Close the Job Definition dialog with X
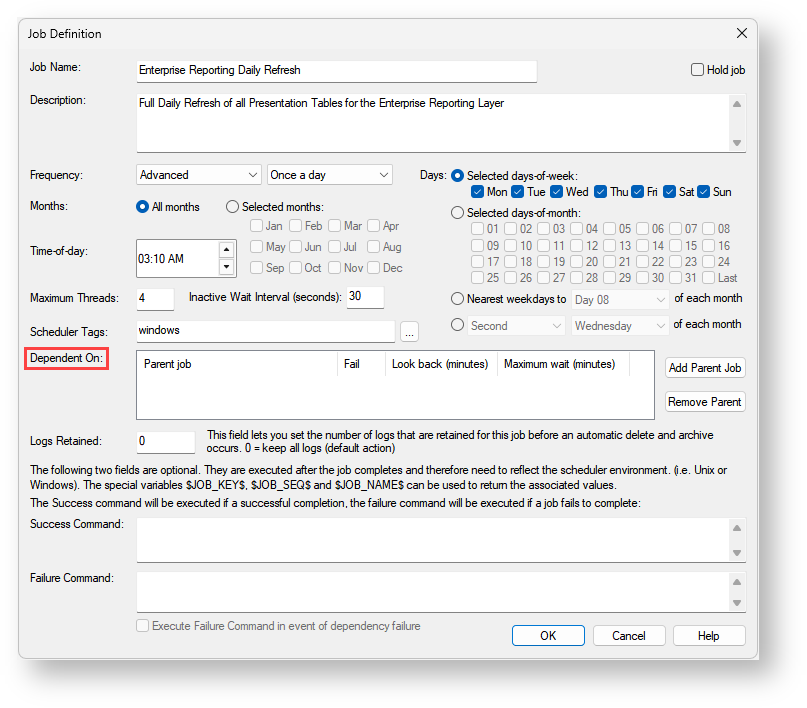Image resolution: width=807 pixels, height=708 pixels. click(742, 33)
